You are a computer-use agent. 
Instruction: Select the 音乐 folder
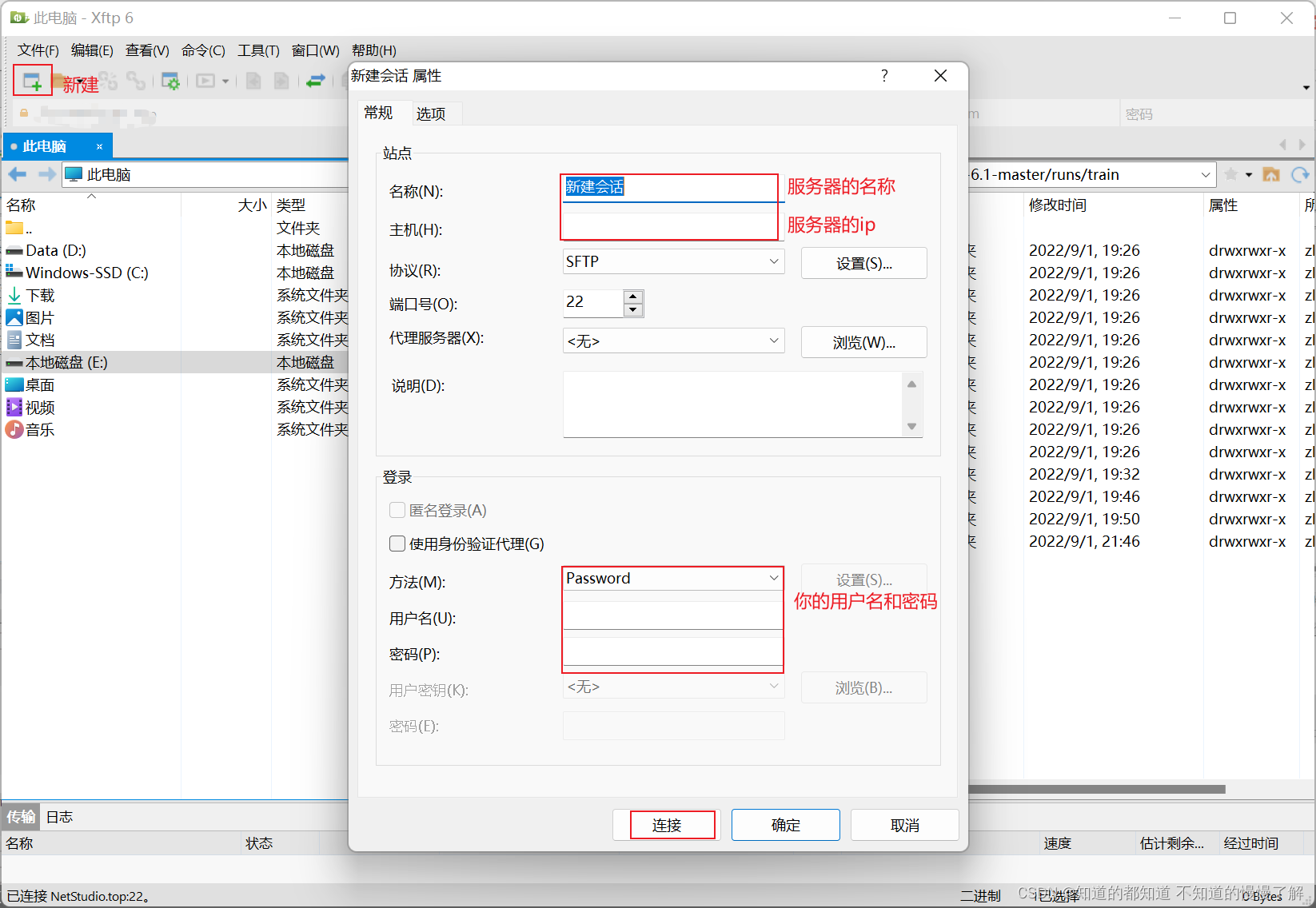30,429
